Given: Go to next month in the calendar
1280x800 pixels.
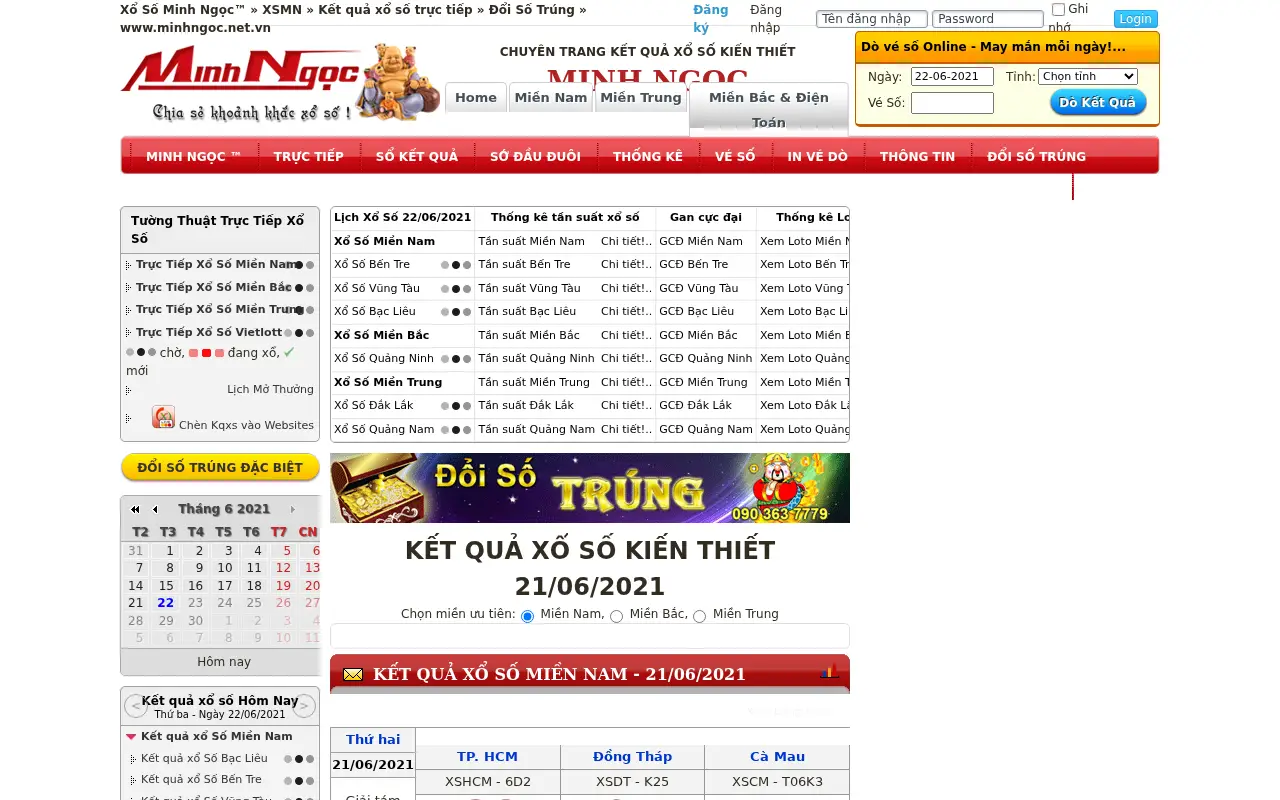Looking at the screenshot, I should click(293, 509).
